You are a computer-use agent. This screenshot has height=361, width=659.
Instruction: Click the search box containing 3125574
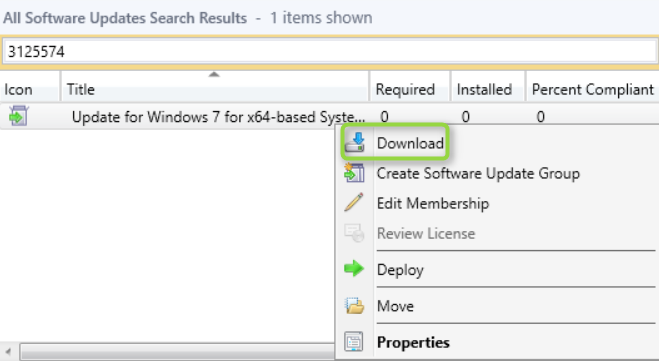tap(330, 52)
